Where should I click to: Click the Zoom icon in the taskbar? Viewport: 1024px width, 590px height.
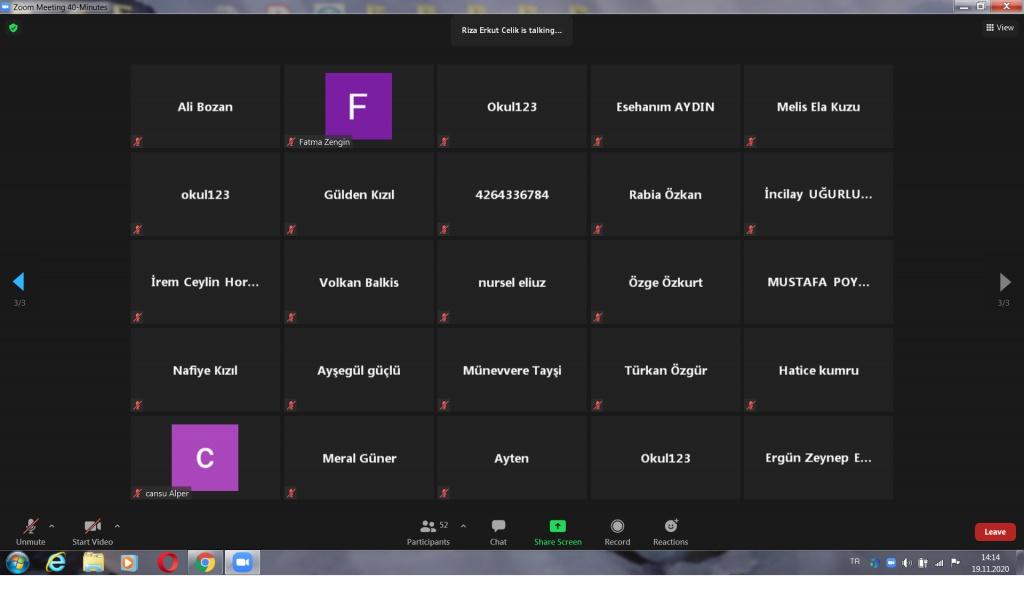[242, 563]
